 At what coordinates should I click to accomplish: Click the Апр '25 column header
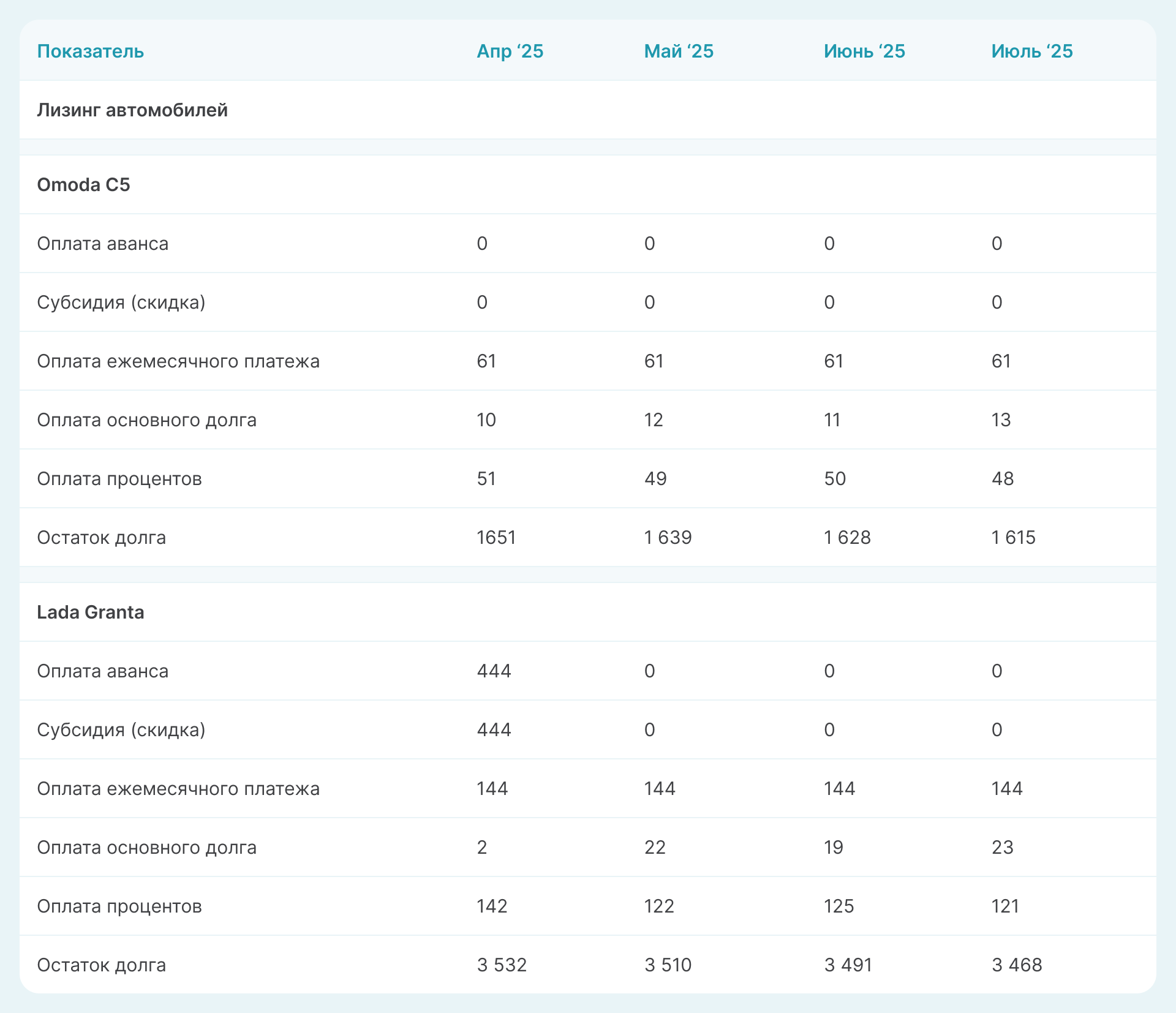510,51
